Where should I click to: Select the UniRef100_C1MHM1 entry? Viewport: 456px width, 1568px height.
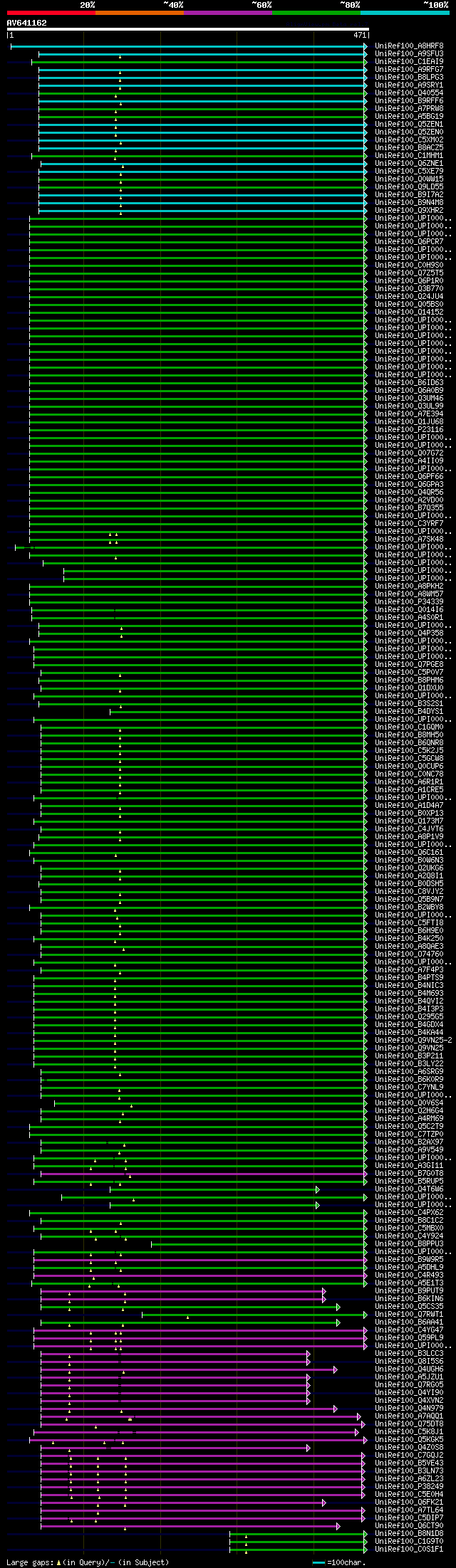pyautogui.click(x=409, y=156)
